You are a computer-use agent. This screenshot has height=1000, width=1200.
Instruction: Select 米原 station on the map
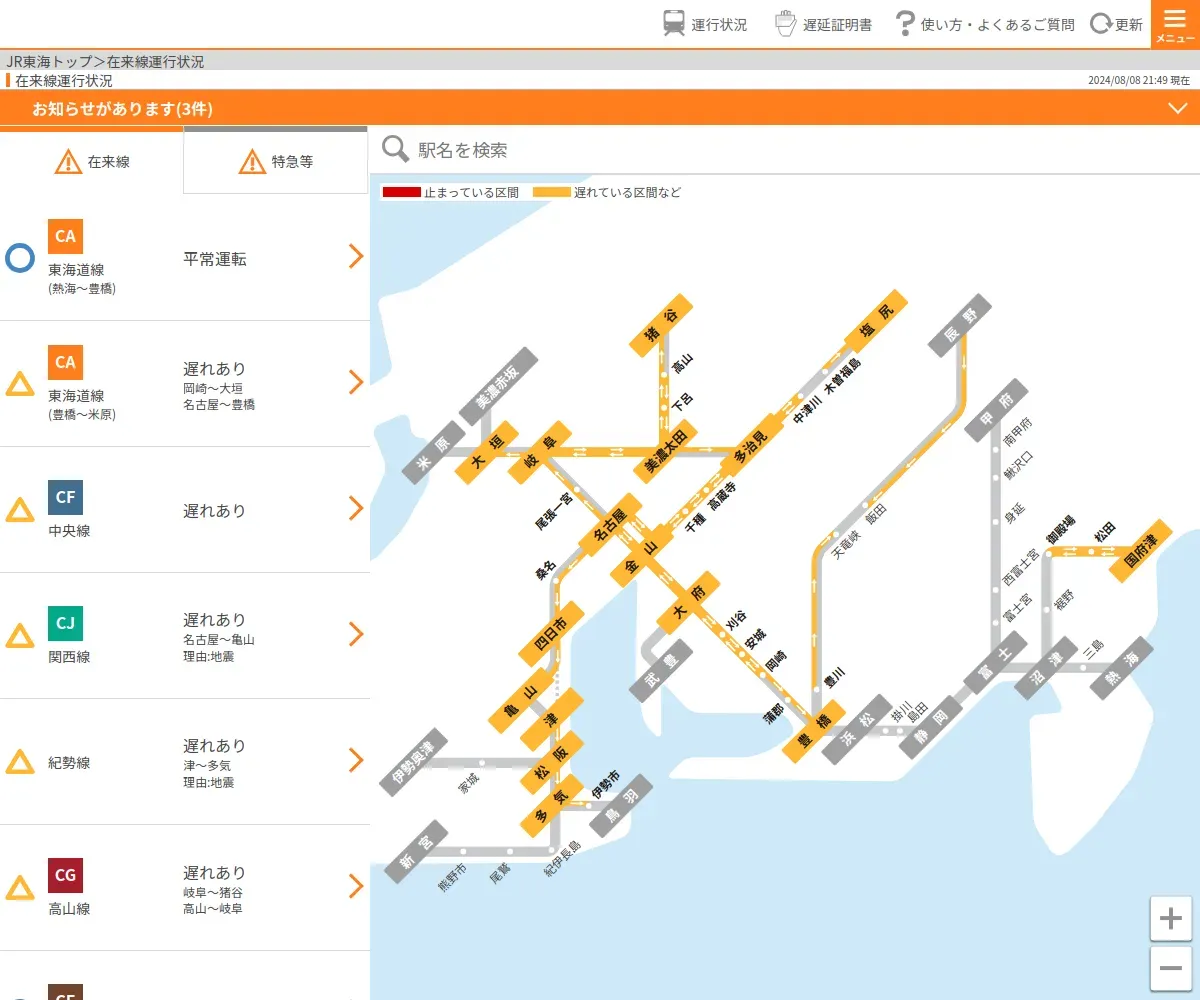(x=435, y=453)
